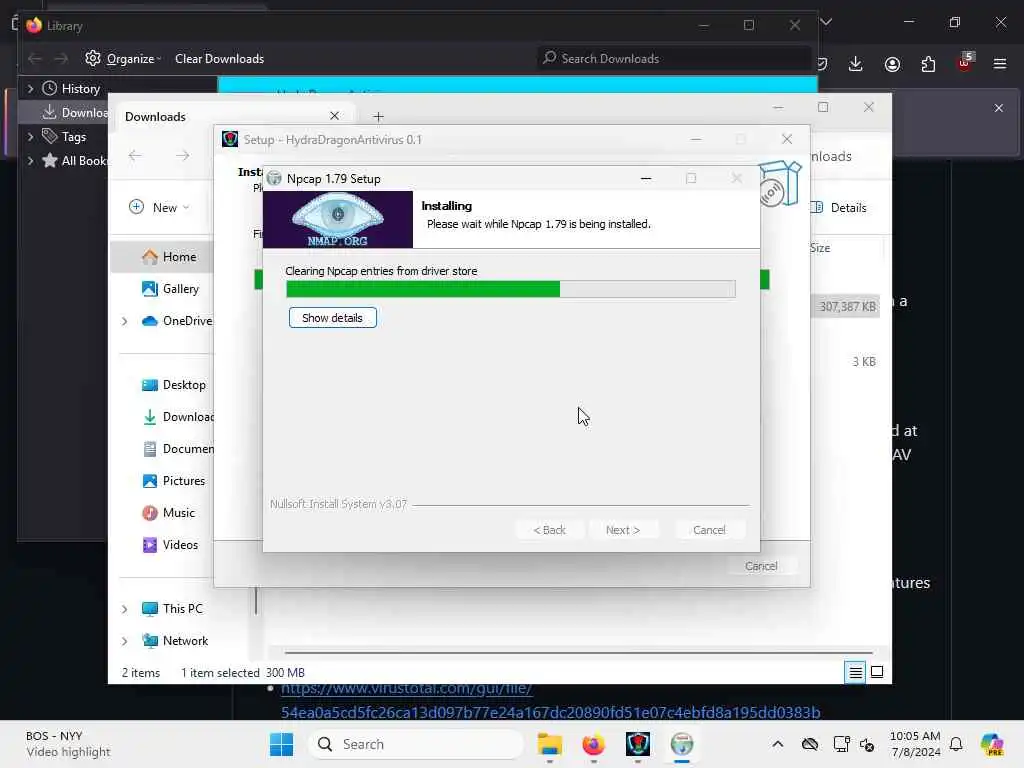Open OneDrive in File Explorer sidebar
Screen dimensions: 1024x768
(177, 321)
